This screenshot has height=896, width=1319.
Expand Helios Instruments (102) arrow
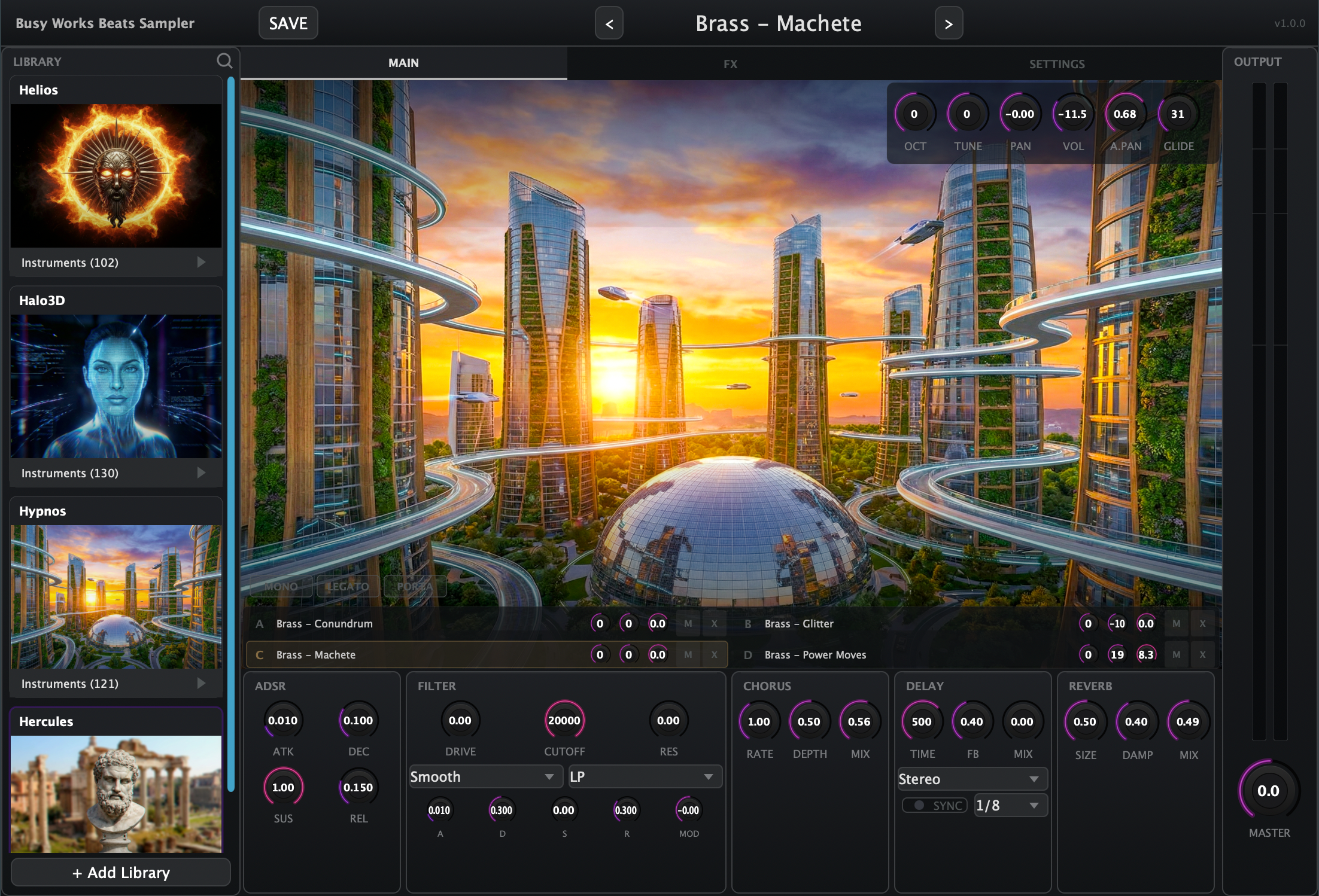pos(201,262)
